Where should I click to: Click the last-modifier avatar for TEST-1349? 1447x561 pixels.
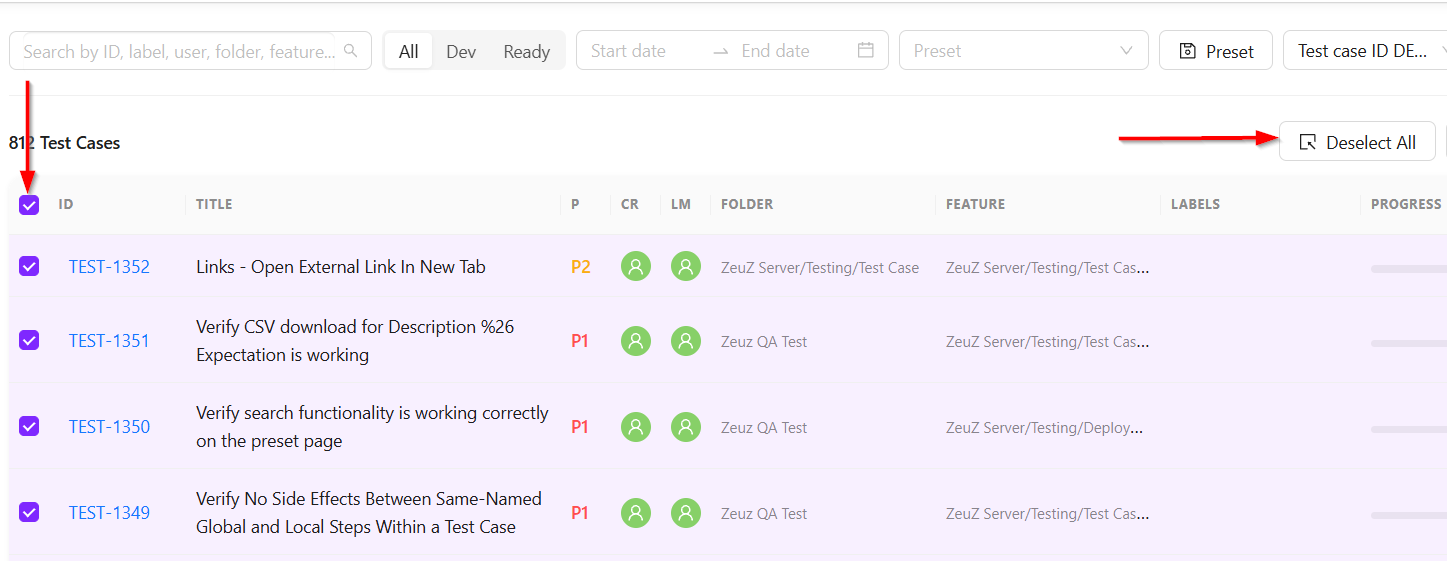686,513
